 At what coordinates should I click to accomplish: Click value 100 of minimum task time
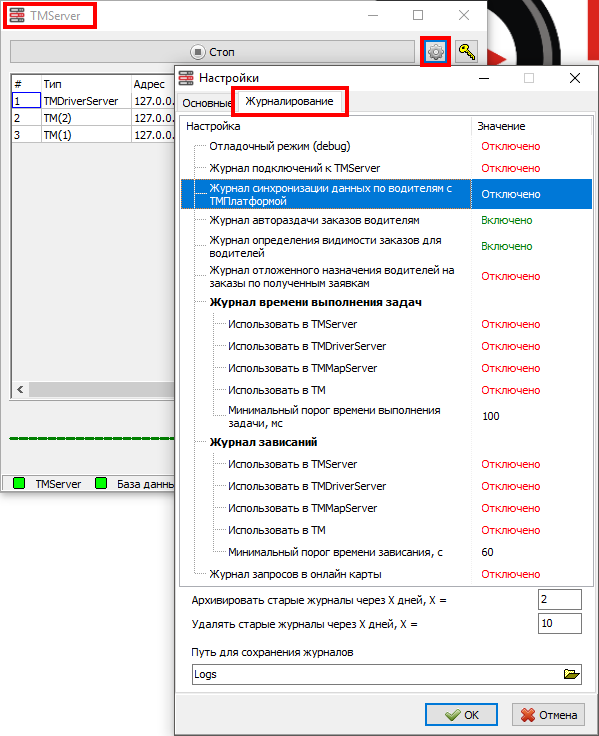coord(491,416)
